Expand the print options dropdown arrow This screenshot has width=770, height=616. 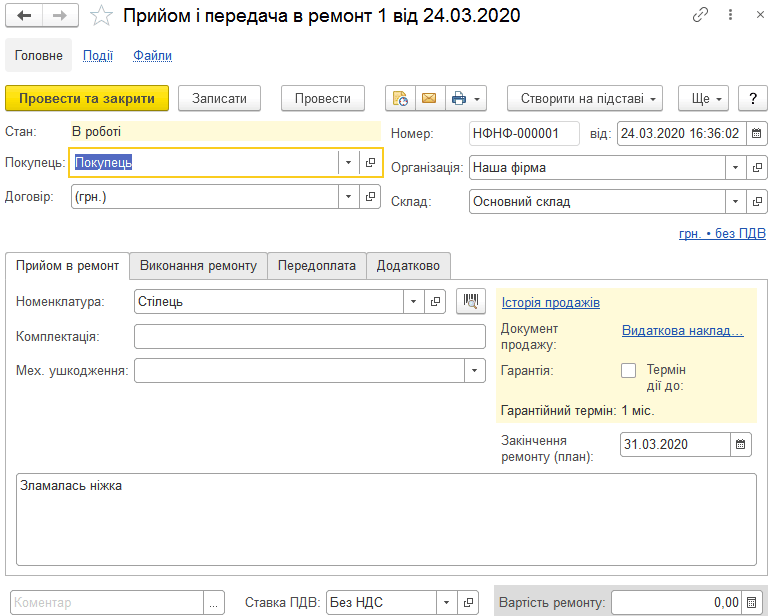(477, 99)
